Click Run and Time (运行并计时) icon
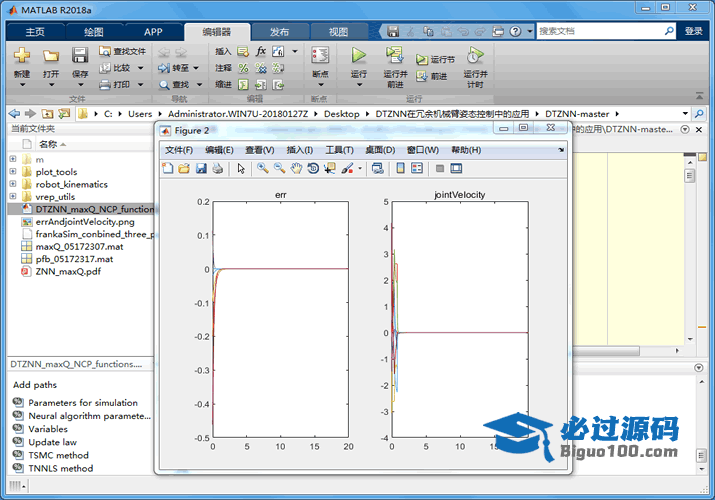Screen dimensions: 715x500 coord(475,56)
